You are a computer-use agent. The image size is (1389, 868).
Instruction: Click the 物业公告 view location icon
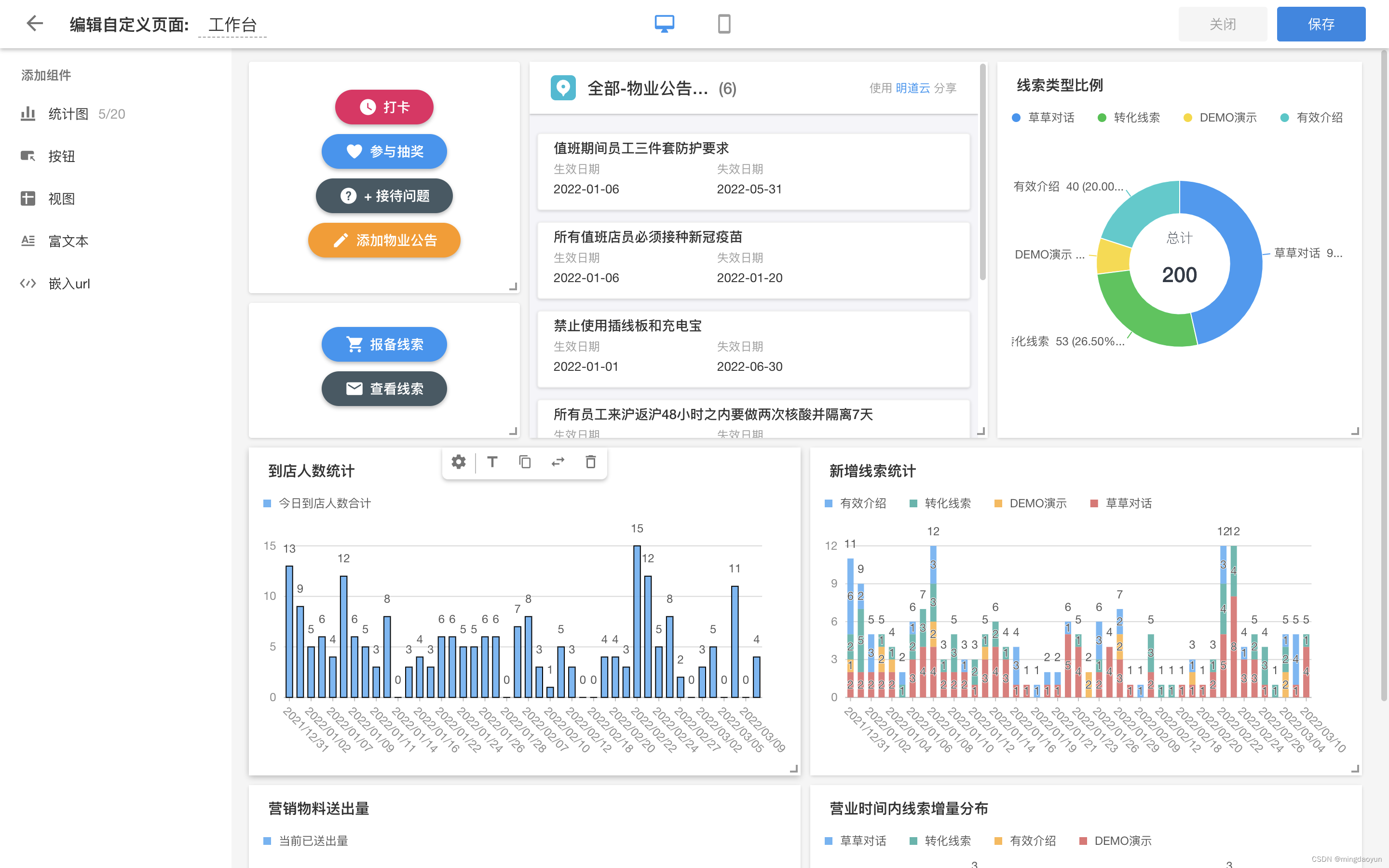pyautogui.click(x=562, y=88)
